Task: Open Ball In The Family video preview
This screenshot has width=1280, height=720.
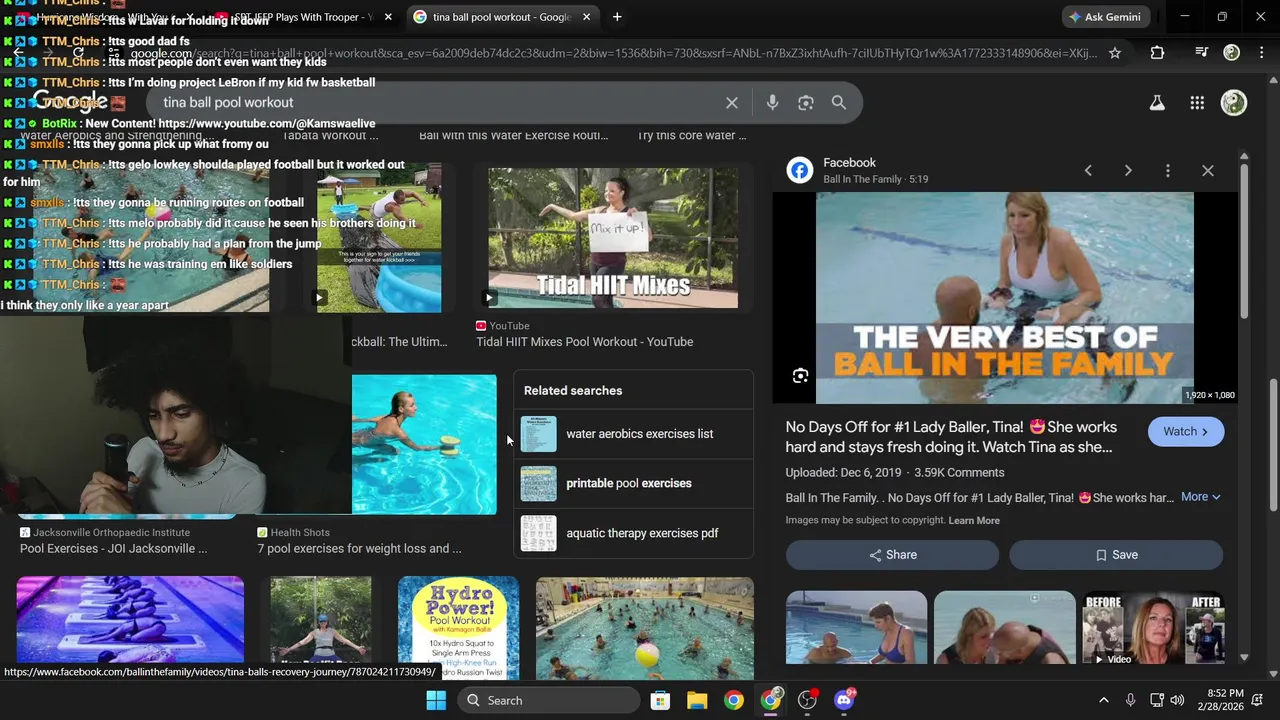Action: (1005, 298)
